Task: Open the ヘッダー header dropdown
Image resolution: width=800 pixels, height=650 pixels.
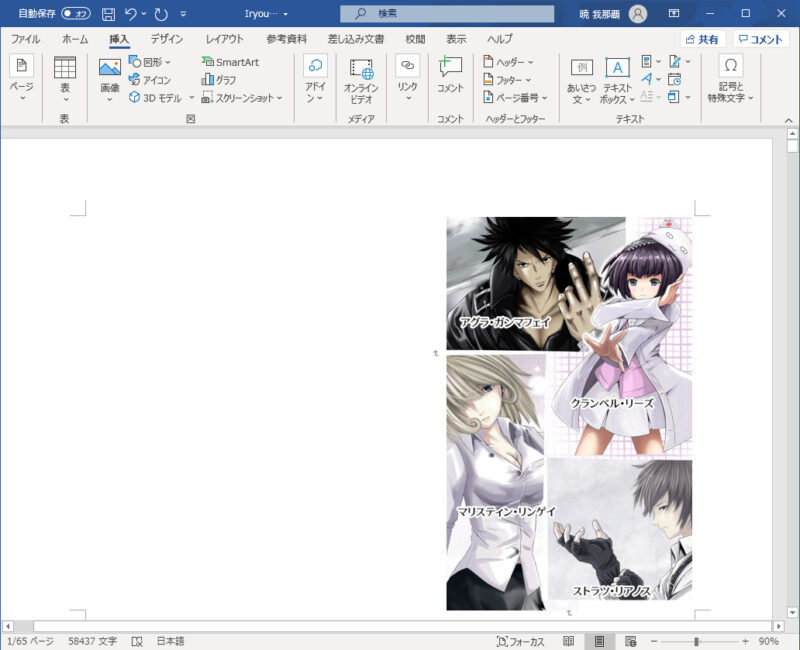Action: 508,62
